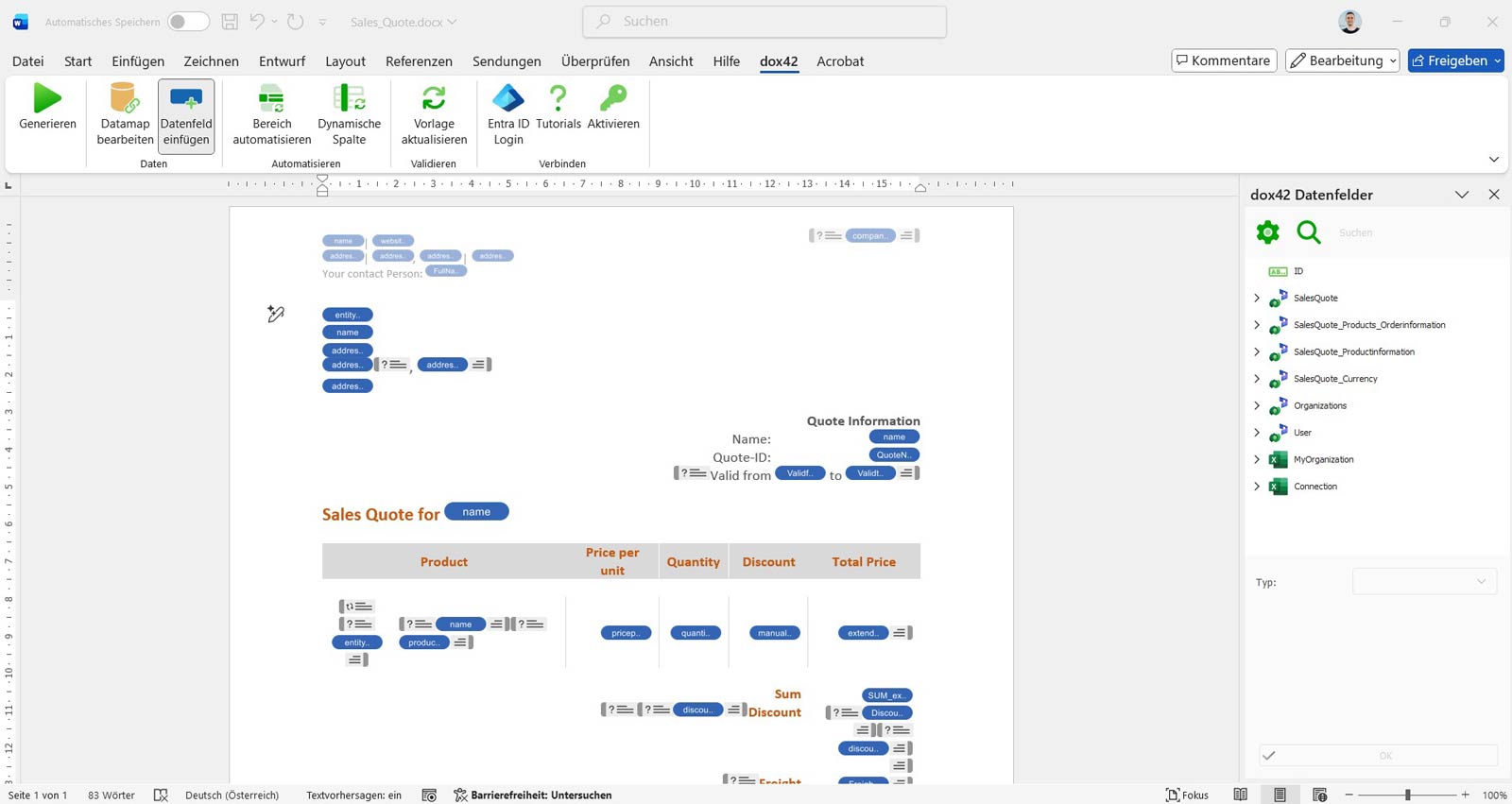Click the Kommentare button
Viewport: 1512px width, 804px height.
coord(1225,60)
